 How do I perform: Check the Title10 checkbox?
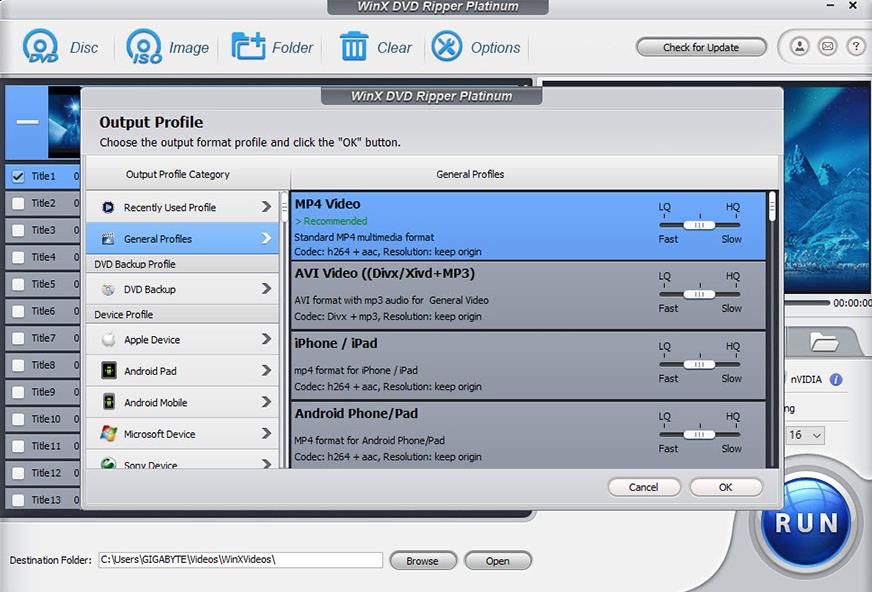(x=18, y=419)
